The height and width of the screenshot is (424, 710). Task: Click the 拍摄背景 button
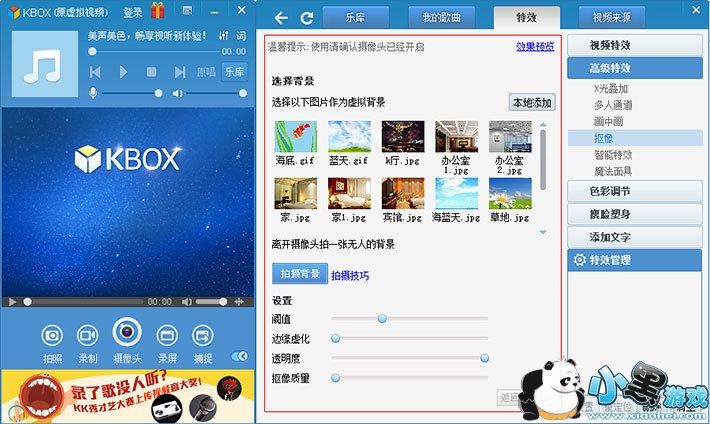(x=300, y=274)
